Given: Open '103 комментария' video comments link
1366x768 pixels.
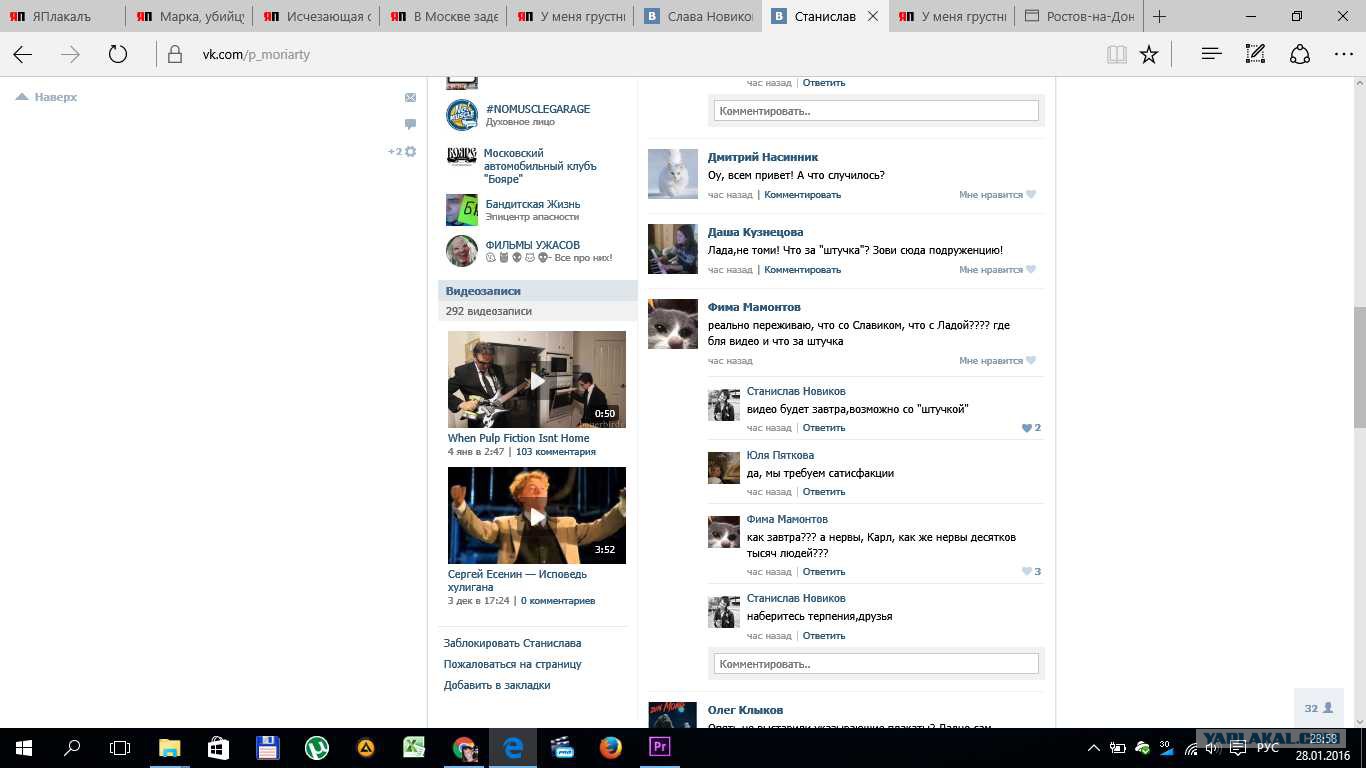Looking at the screenshot, I should [556, 452].
